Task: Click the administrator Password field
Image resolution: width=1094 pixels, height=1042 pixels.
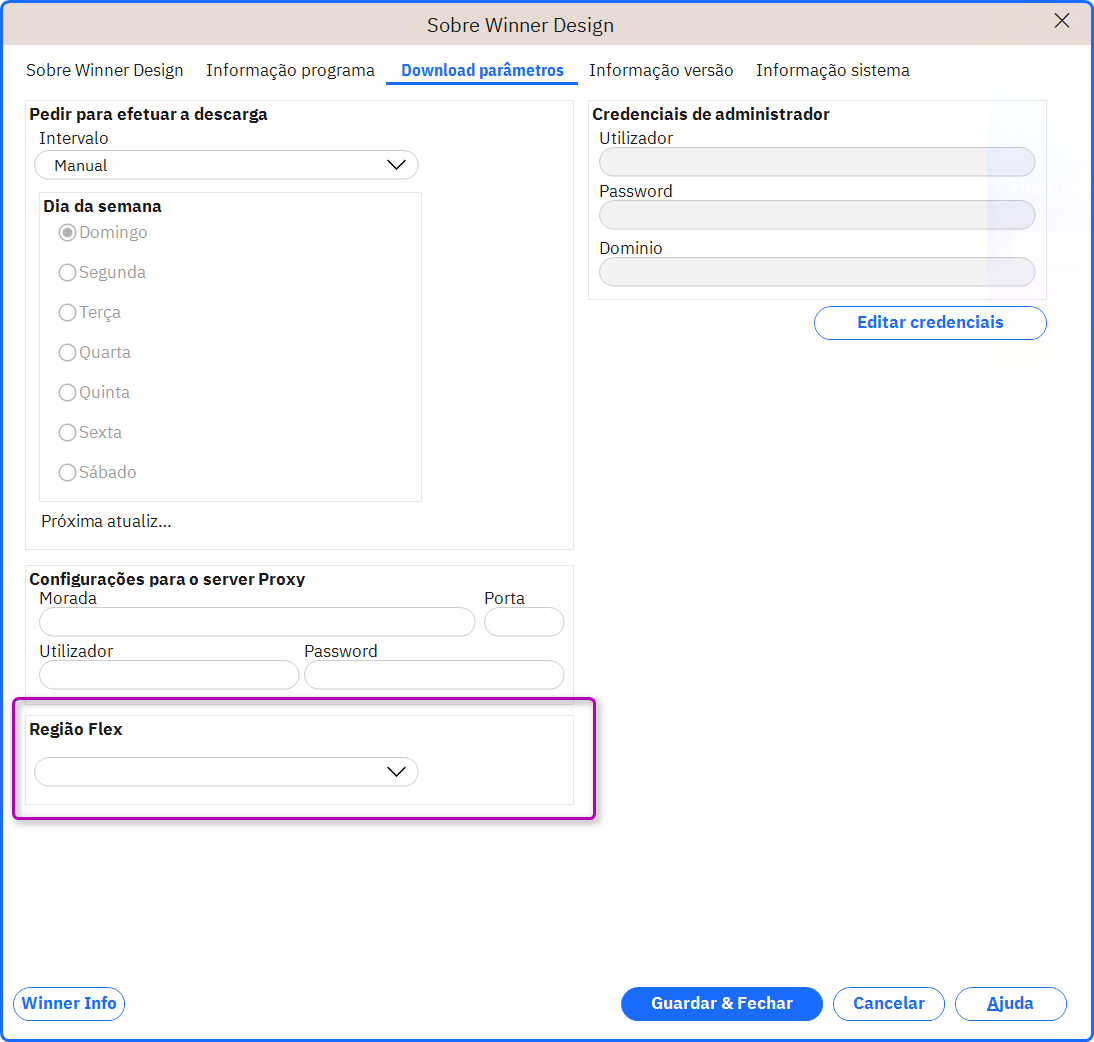Action: tap(817, 215)
